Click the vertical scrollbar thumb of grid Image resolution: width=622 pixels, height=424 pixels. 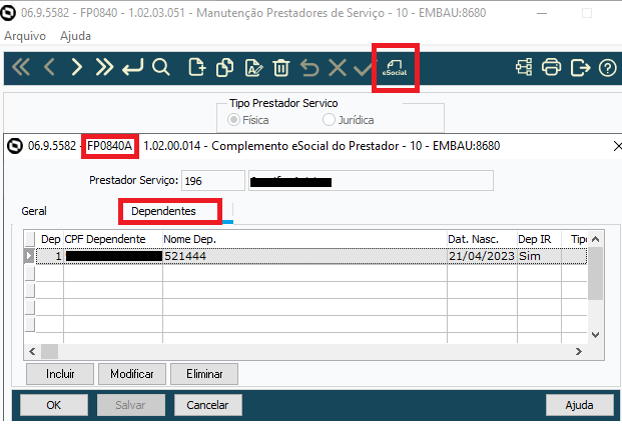click(595, 274)
